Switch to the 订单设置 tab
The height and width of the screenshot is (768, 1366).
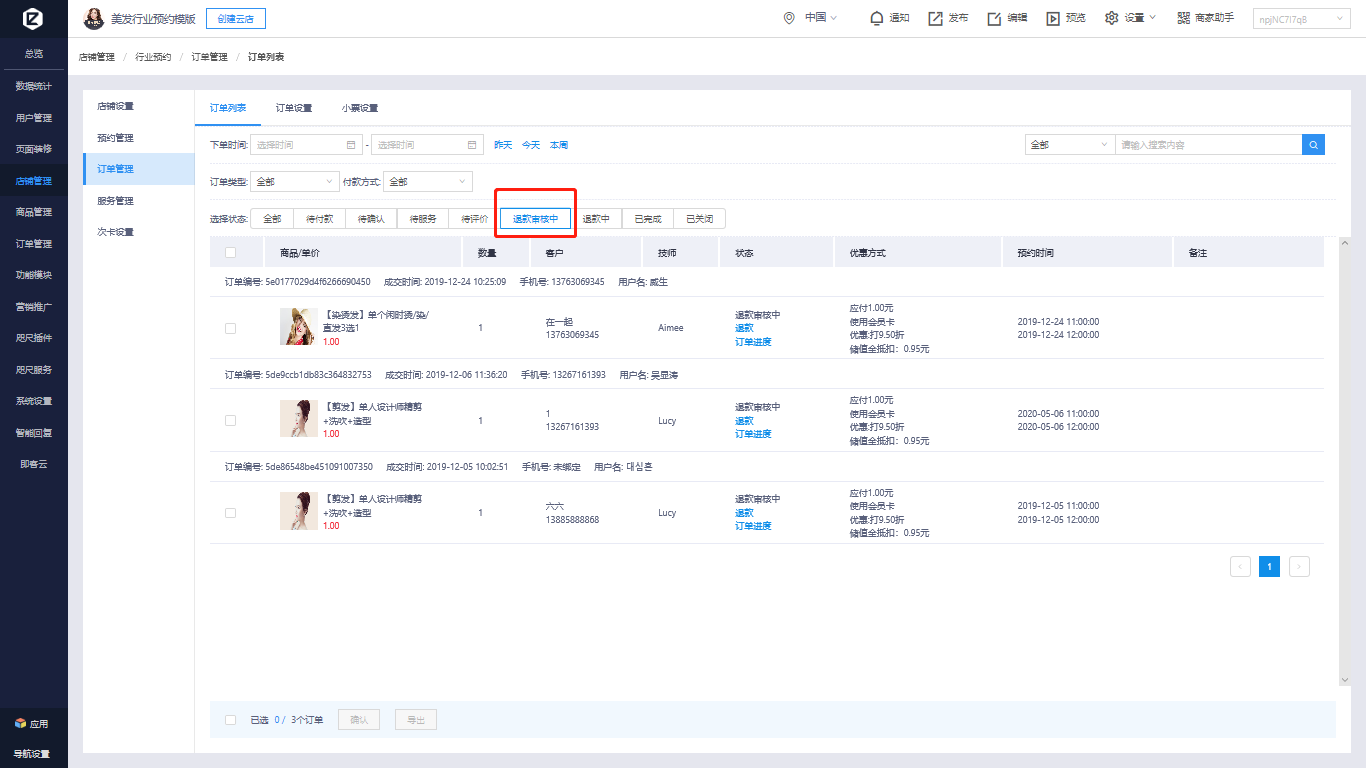coord(294,108)
